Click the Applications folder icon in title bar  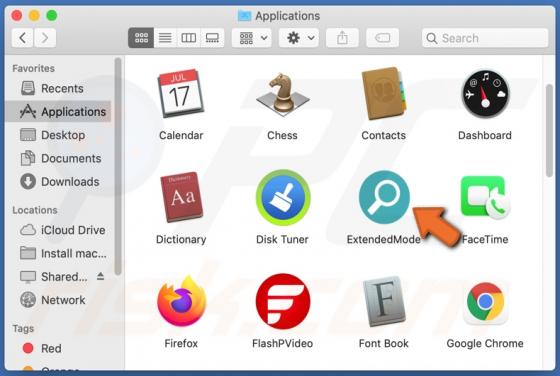(244, 15)
